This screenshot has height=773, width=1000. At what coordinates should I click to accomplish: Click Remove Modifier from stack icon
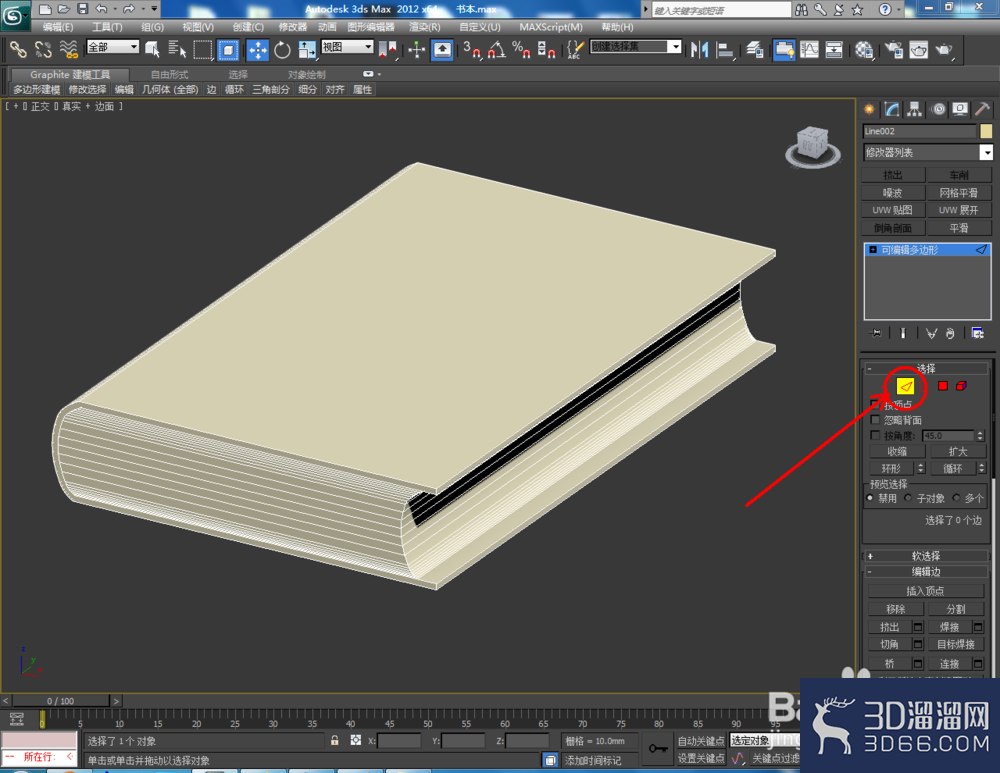pos(950,333)
